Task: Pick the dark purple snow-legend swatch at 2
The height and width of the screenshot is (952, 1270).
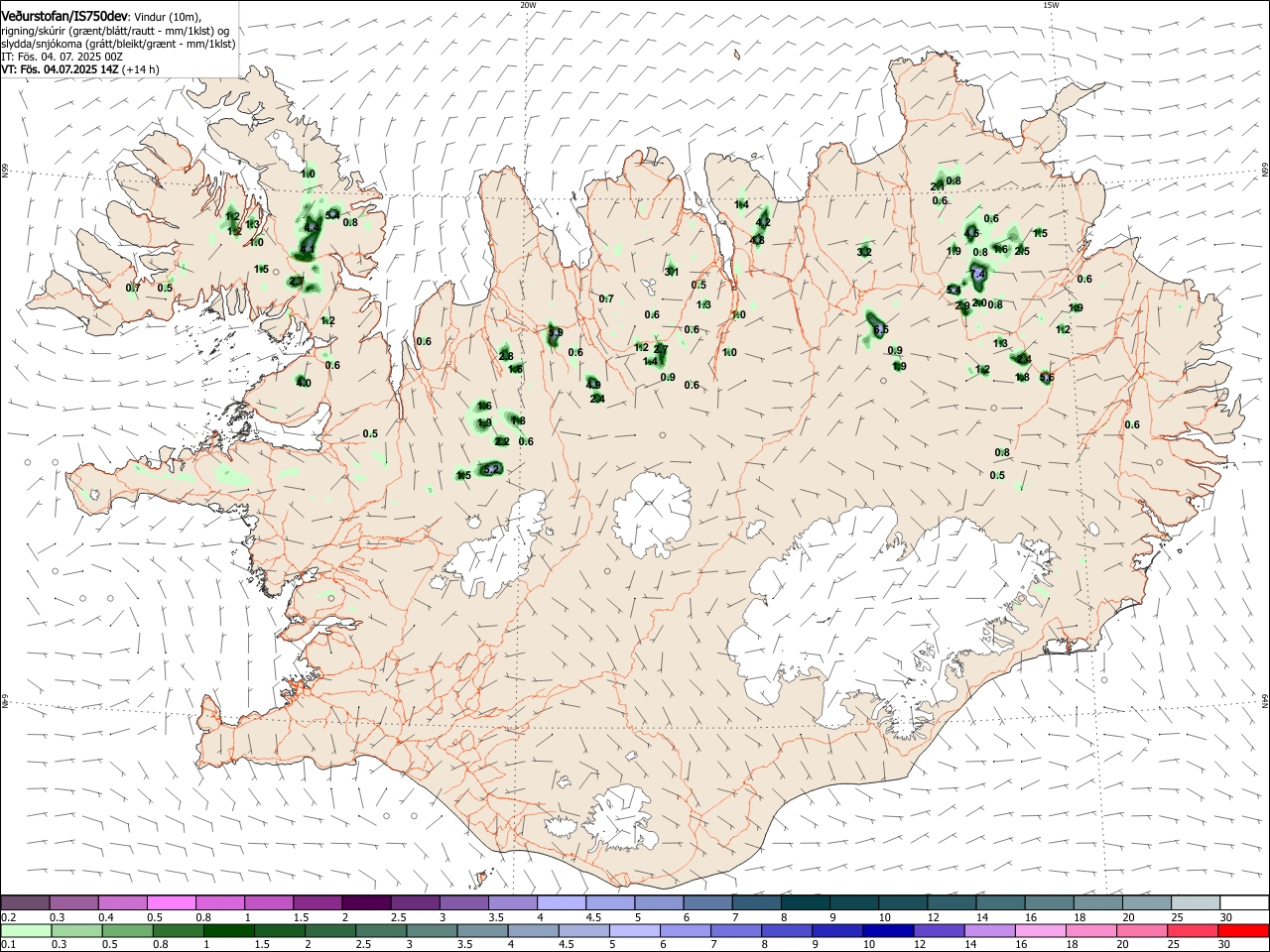Action: [366, 902]
